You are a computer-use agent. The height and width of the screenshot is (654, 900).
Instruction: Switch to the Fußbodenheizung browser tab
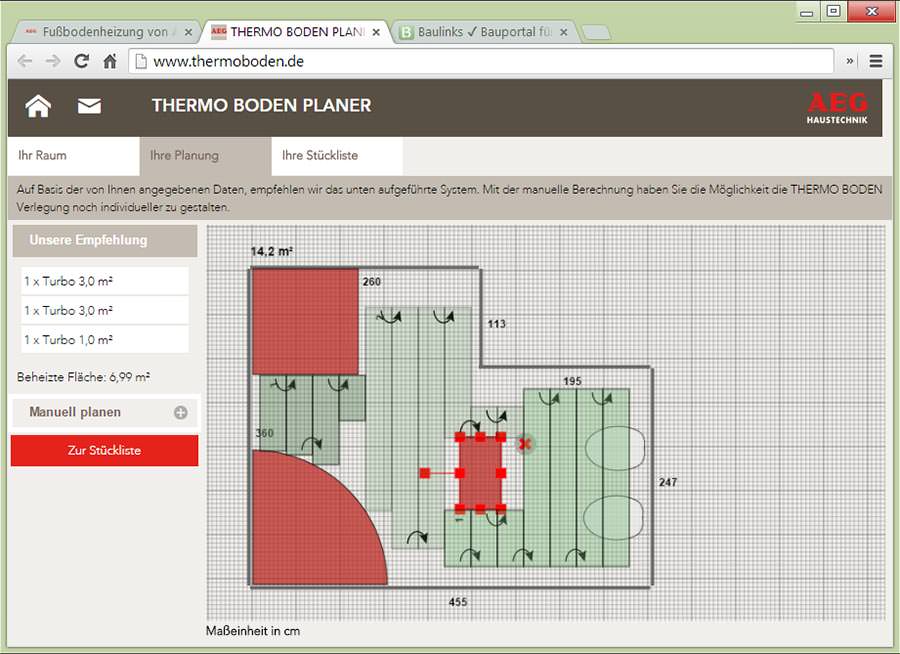coord(106,32)
